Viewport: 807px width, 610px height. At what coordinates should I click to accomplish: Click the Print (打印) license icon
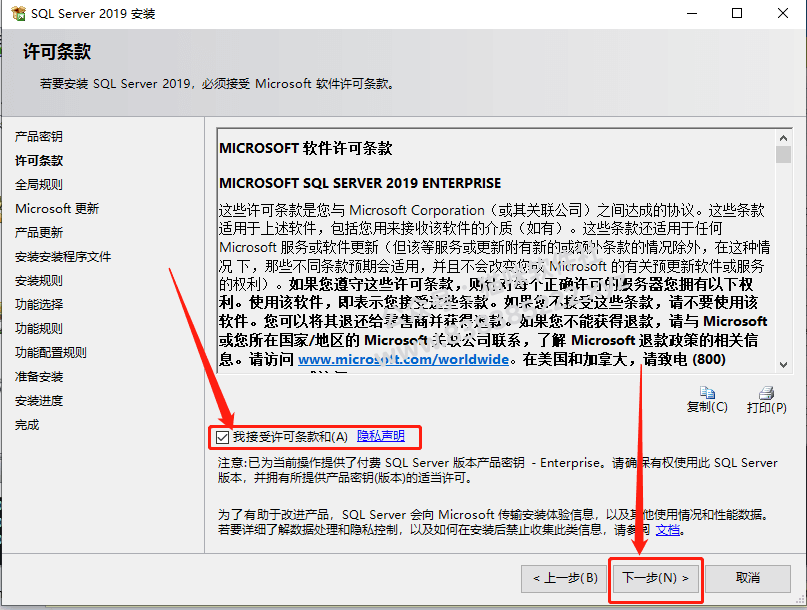(x=766, y=393)
